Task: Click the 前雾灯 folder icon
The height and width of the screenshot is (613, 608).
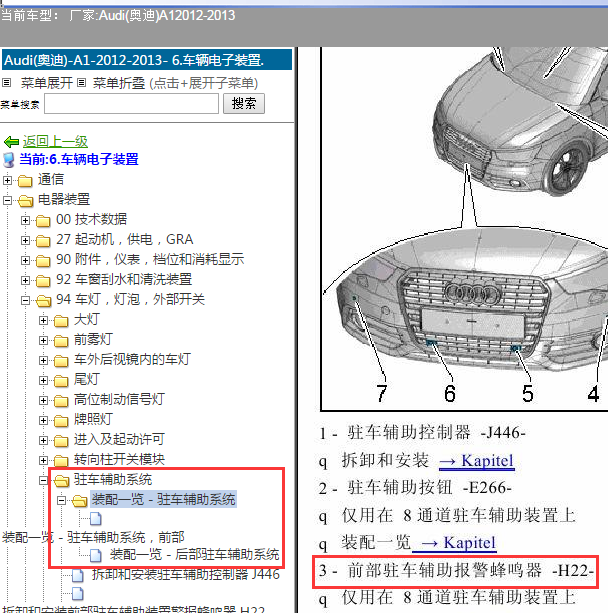Action: click(61, 341)
